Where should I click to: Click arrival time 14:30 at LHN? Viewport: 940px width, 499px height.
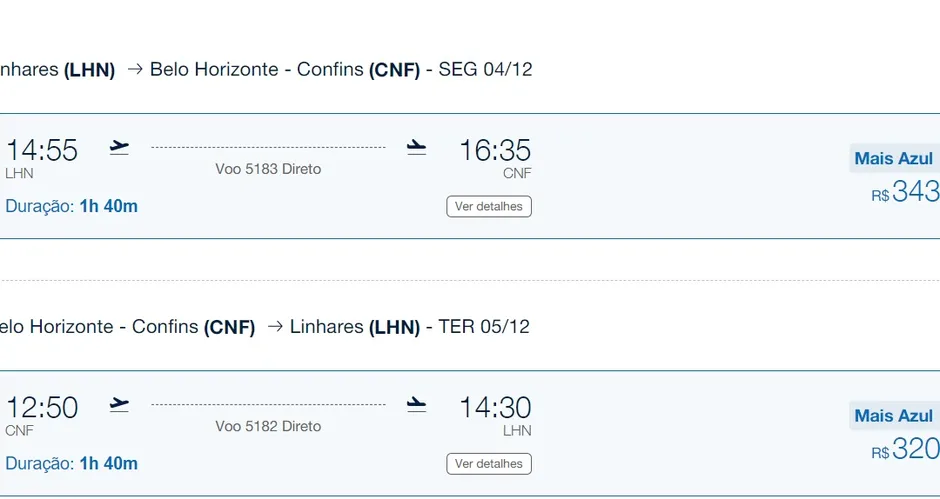pyautogui.click(x=495, y=407)
